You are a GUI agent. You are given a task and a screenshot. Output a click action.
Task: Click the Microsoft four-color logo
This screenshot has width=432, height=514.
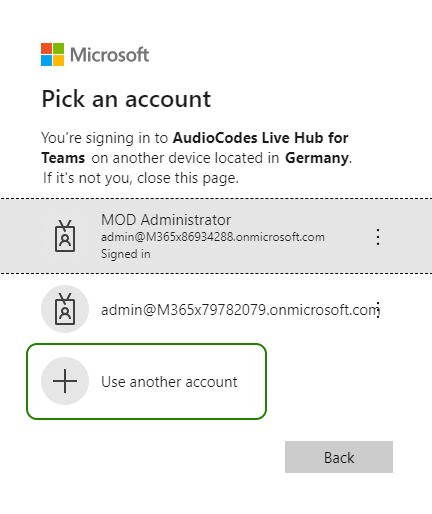[52, 54]
